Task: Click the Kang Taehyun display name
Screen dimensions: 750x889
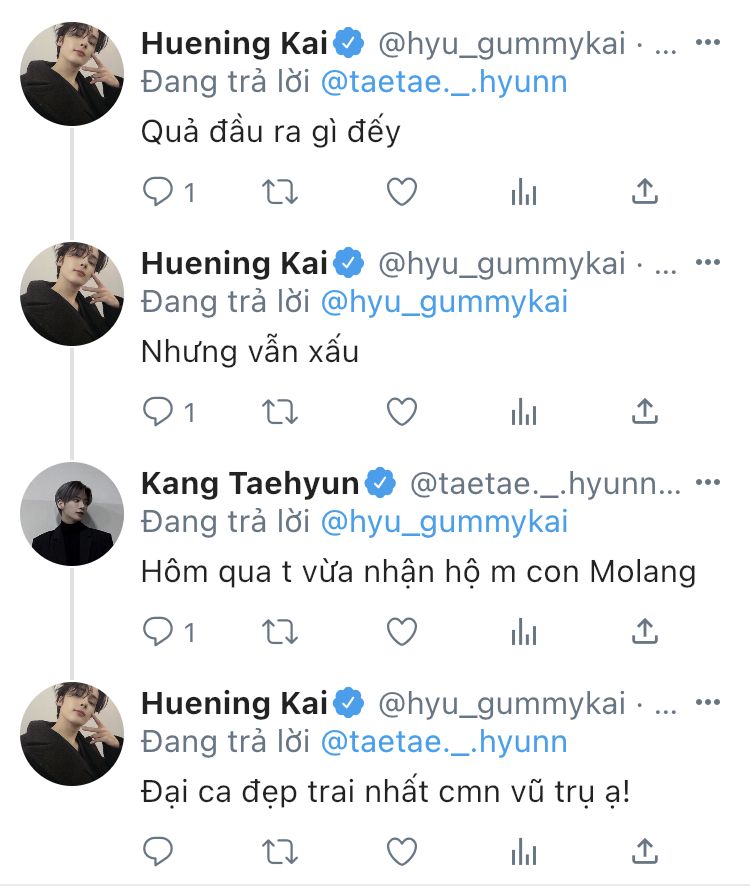Action: [250, 484]
